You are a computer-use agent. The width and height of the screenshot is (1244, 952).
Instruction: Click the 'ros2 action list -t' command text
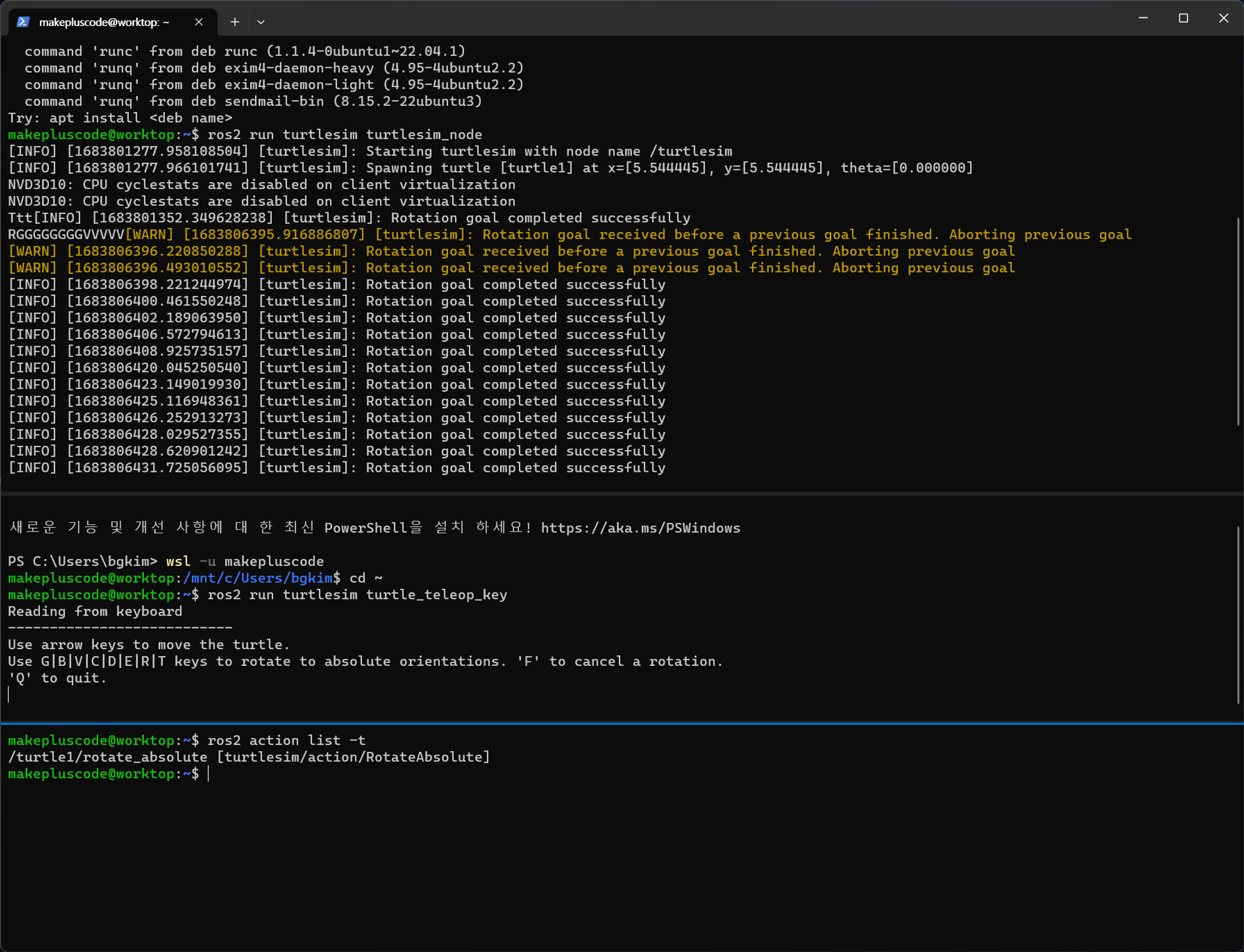(286, 741)
